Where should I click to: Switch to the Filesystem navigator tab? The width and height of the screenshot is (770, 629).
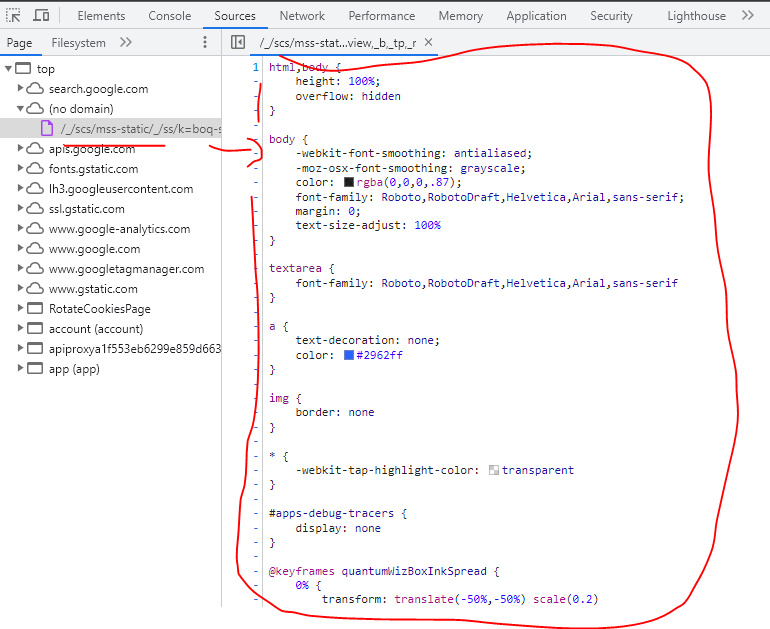tap(78, 42)
